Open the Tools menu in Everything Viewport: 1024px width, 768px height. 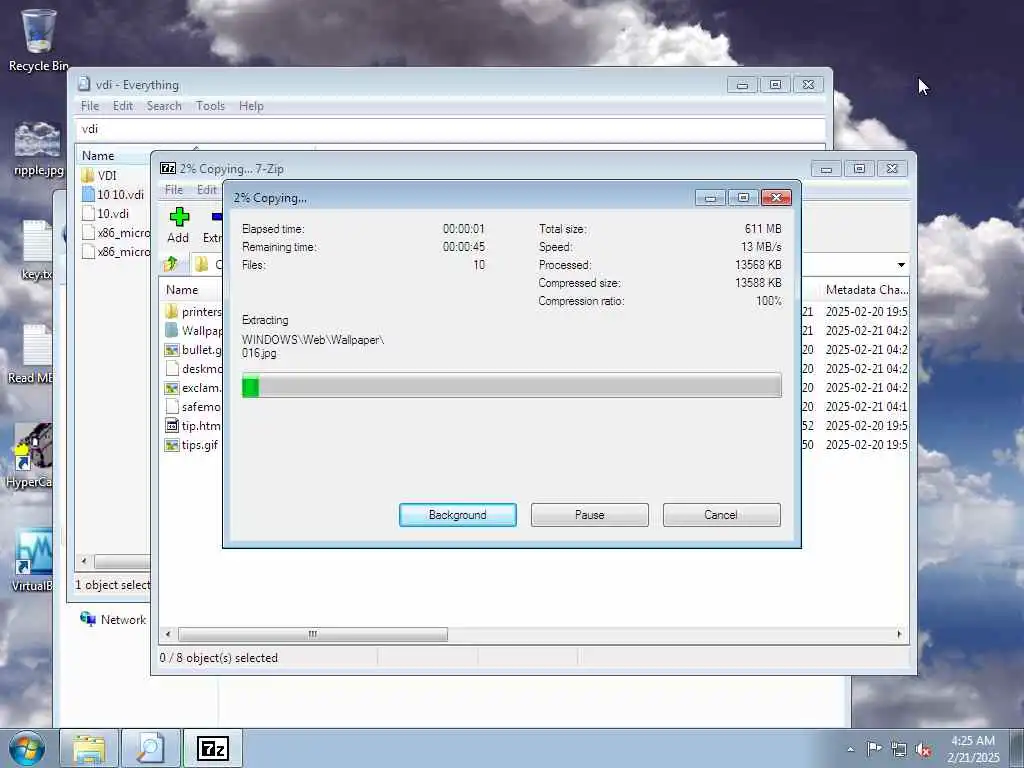click(210, 106)
